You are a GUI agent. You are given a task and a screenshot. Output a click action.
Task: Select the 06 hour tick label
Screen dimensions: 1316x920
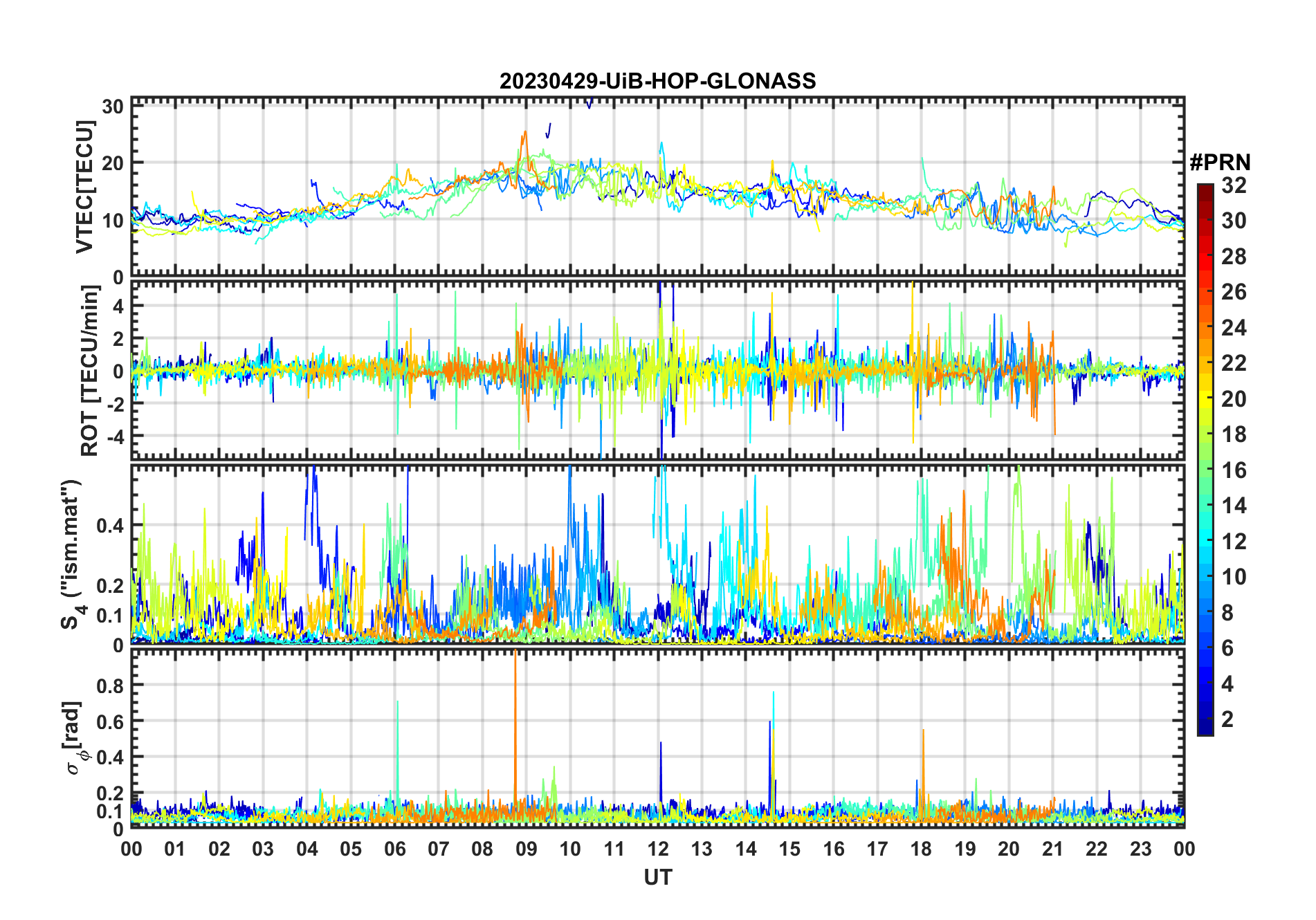tap(394, 849)
